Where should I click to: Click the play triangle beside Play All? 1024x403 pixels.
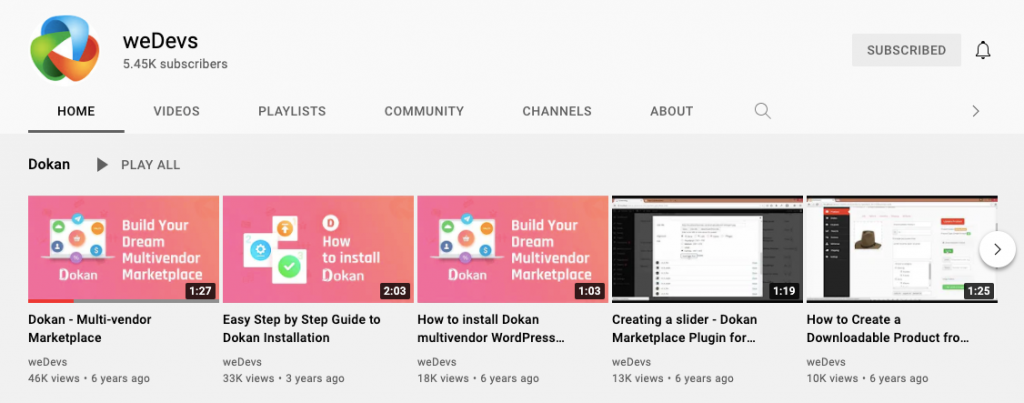[x=102, y=165]
